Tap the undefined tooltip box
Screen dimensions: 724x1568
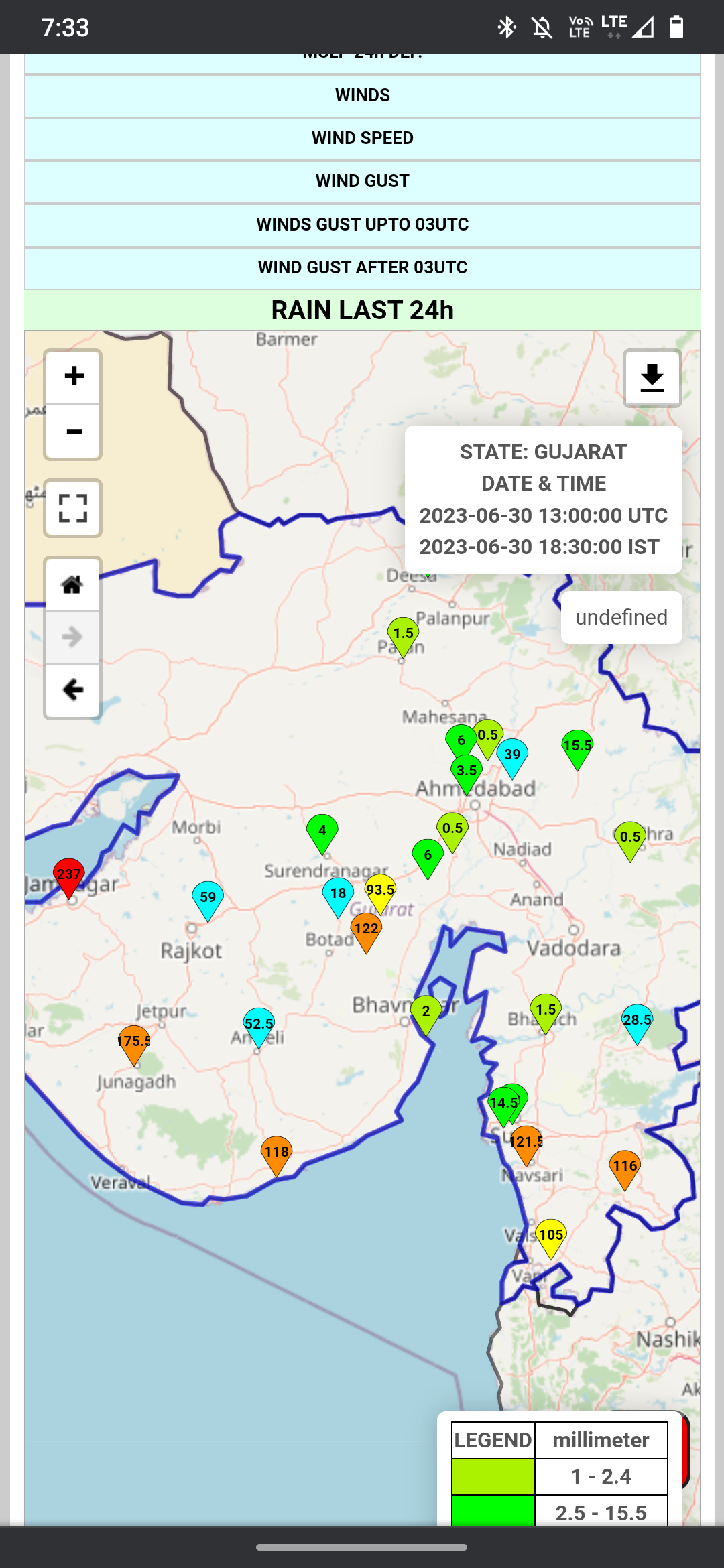pos(621,617)
